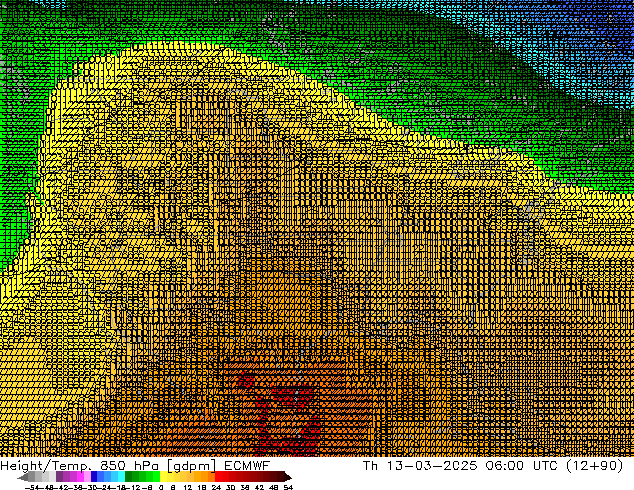Select the cyan swatch above label -18

(121, 476)
